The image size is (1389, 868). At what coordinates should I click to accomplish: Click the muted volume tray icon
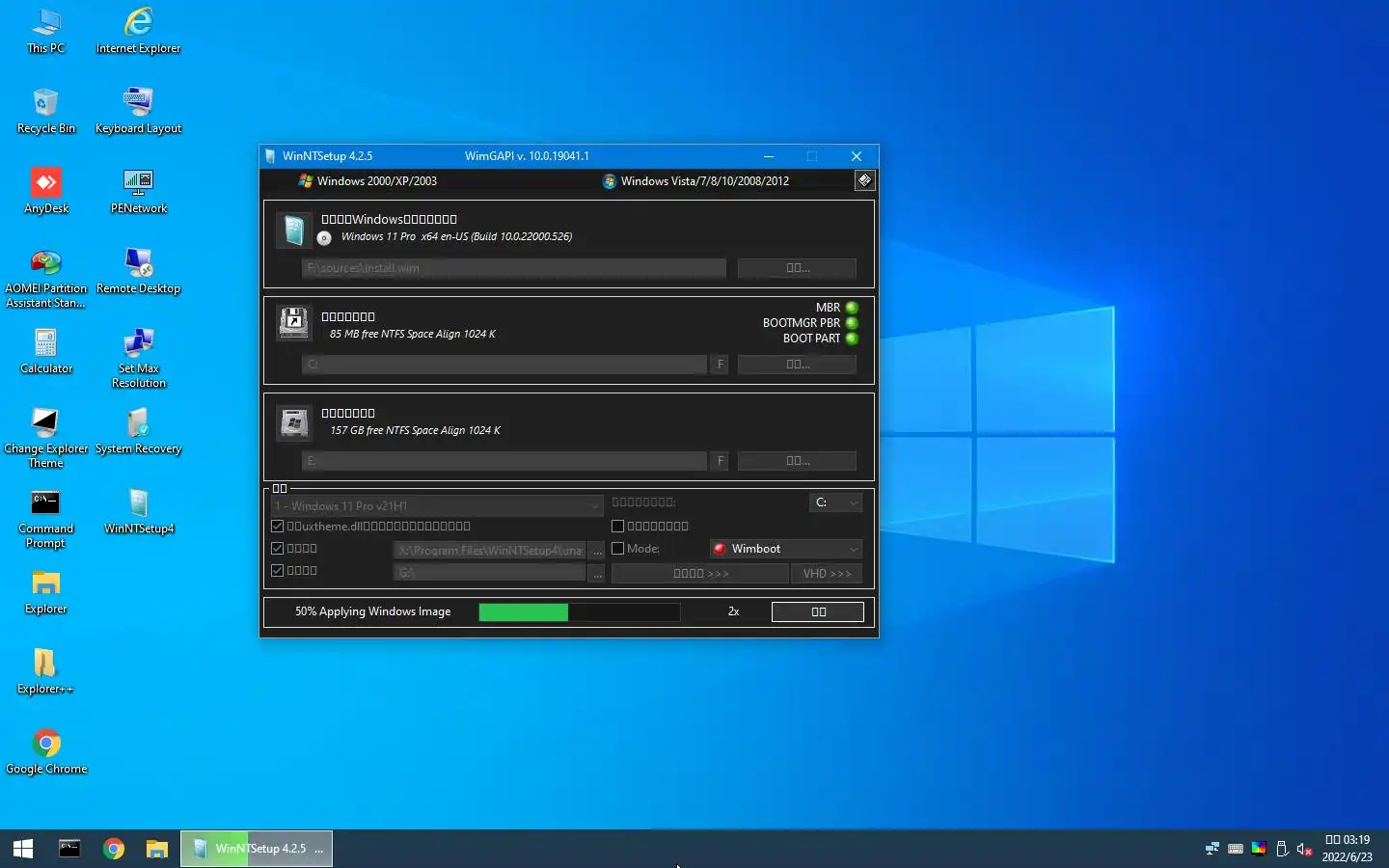tap(1304, 849)
